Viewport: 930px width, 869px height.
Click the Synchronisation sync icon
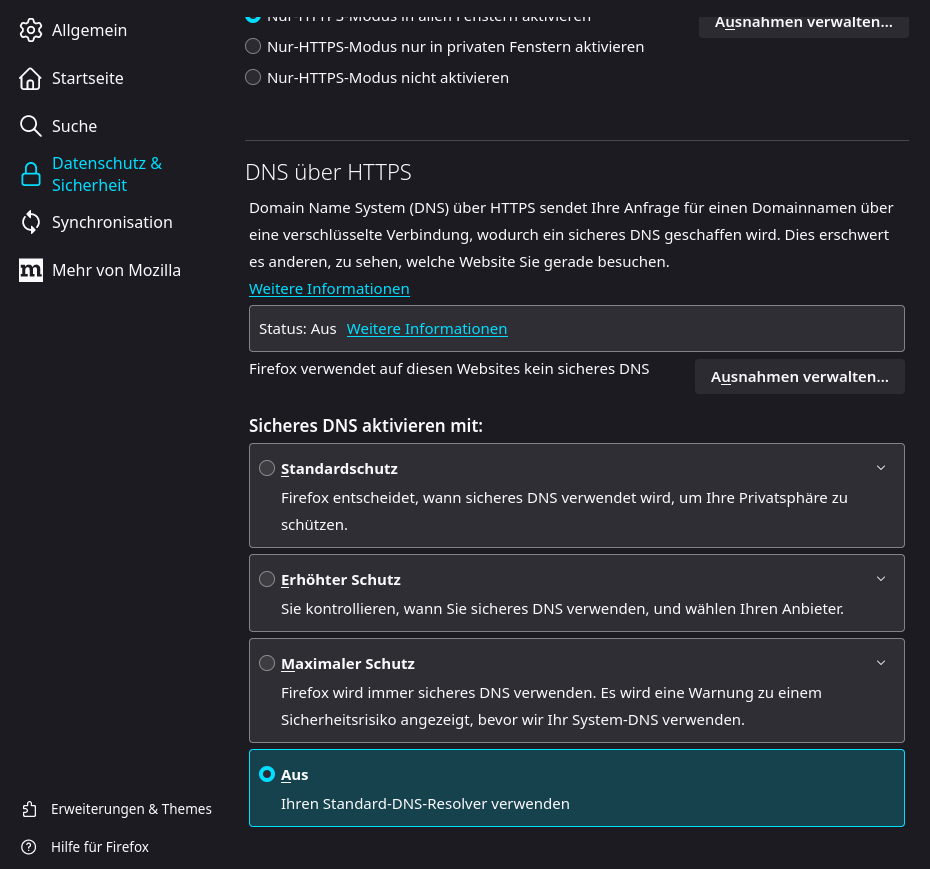pyautogui.click(x=31, y=222)
